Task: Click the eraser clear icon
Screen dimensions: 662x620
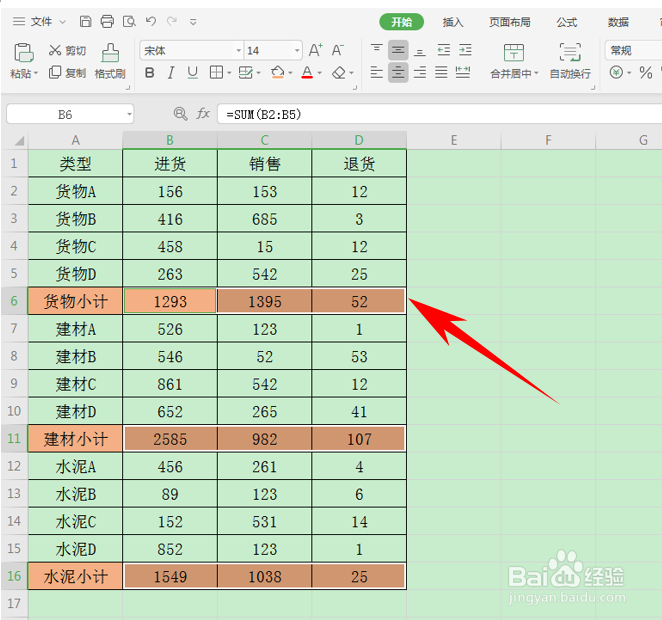Action: tap(339, 73)
